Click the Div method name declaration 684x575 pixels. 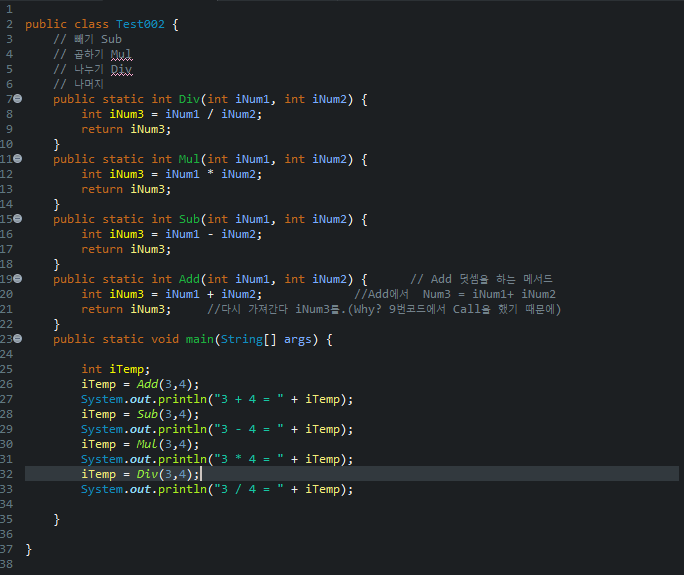[x=189, y=99]
